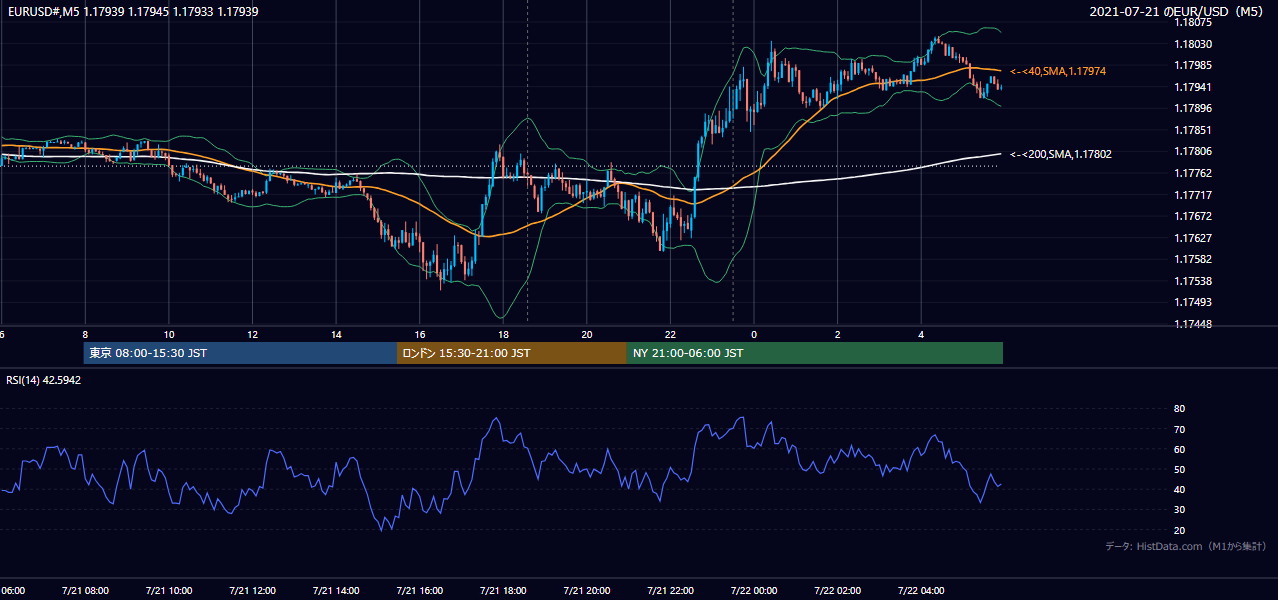Click the 7/22 00:00 time axis label
The width and height of the screenshot is (1278, 600).
[x=754, y=591]
